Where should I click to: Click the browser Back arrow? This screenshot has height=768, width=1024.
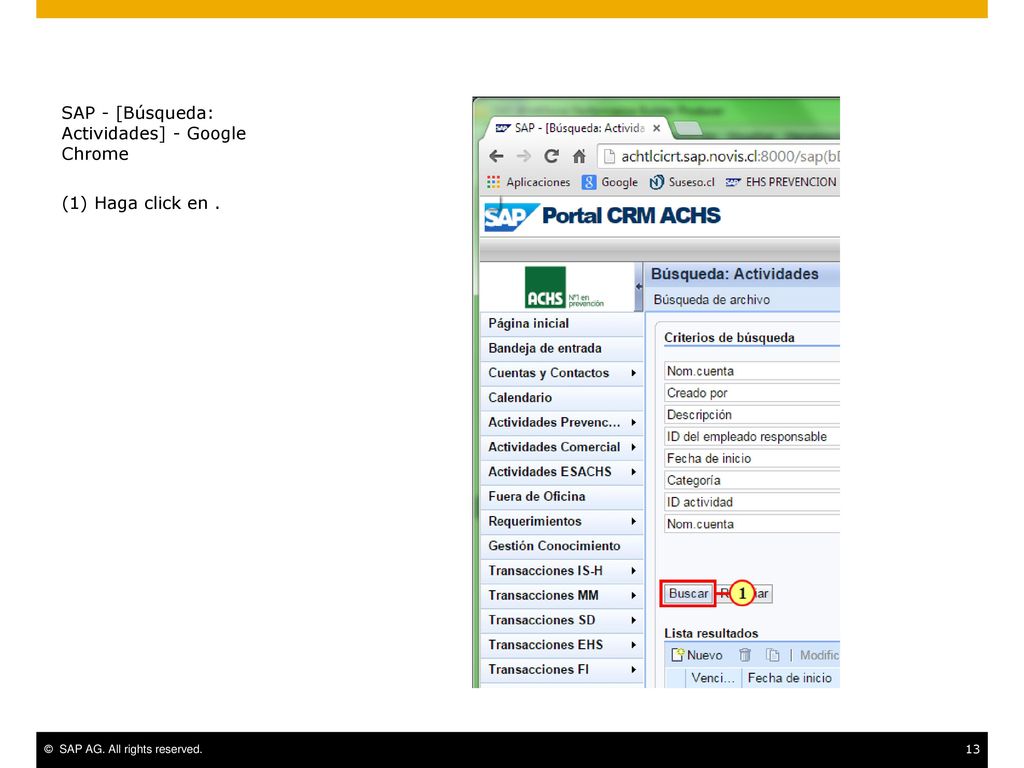coord(496,156)
